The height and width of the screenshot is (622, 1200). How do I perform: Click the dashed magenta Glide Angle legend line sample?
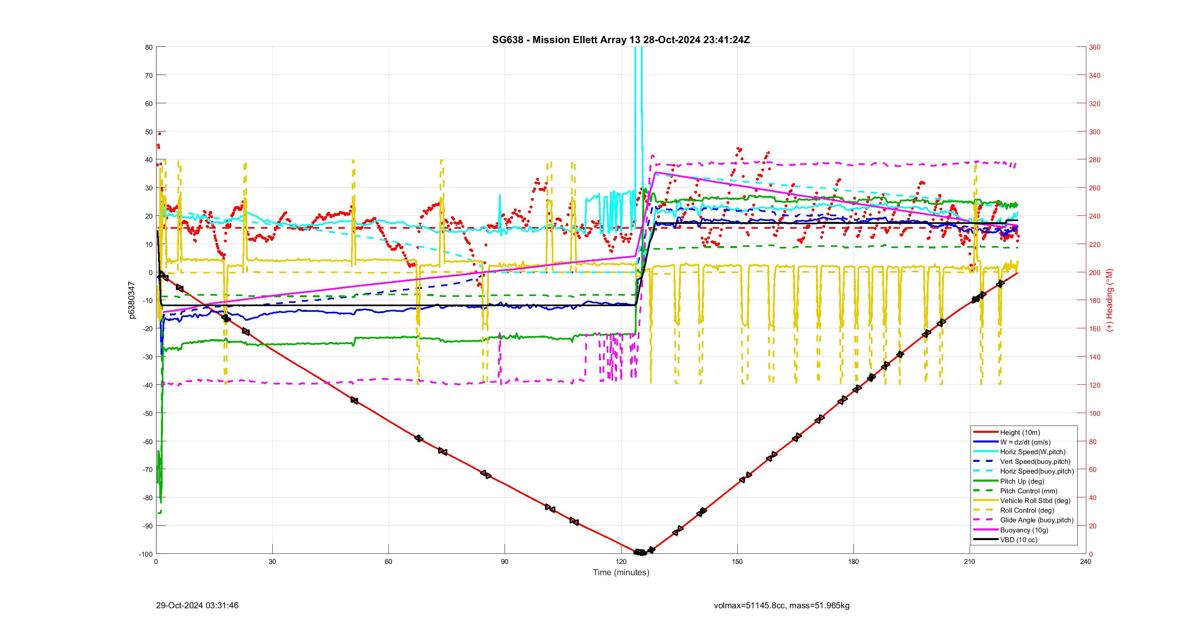tap(985, 520)
